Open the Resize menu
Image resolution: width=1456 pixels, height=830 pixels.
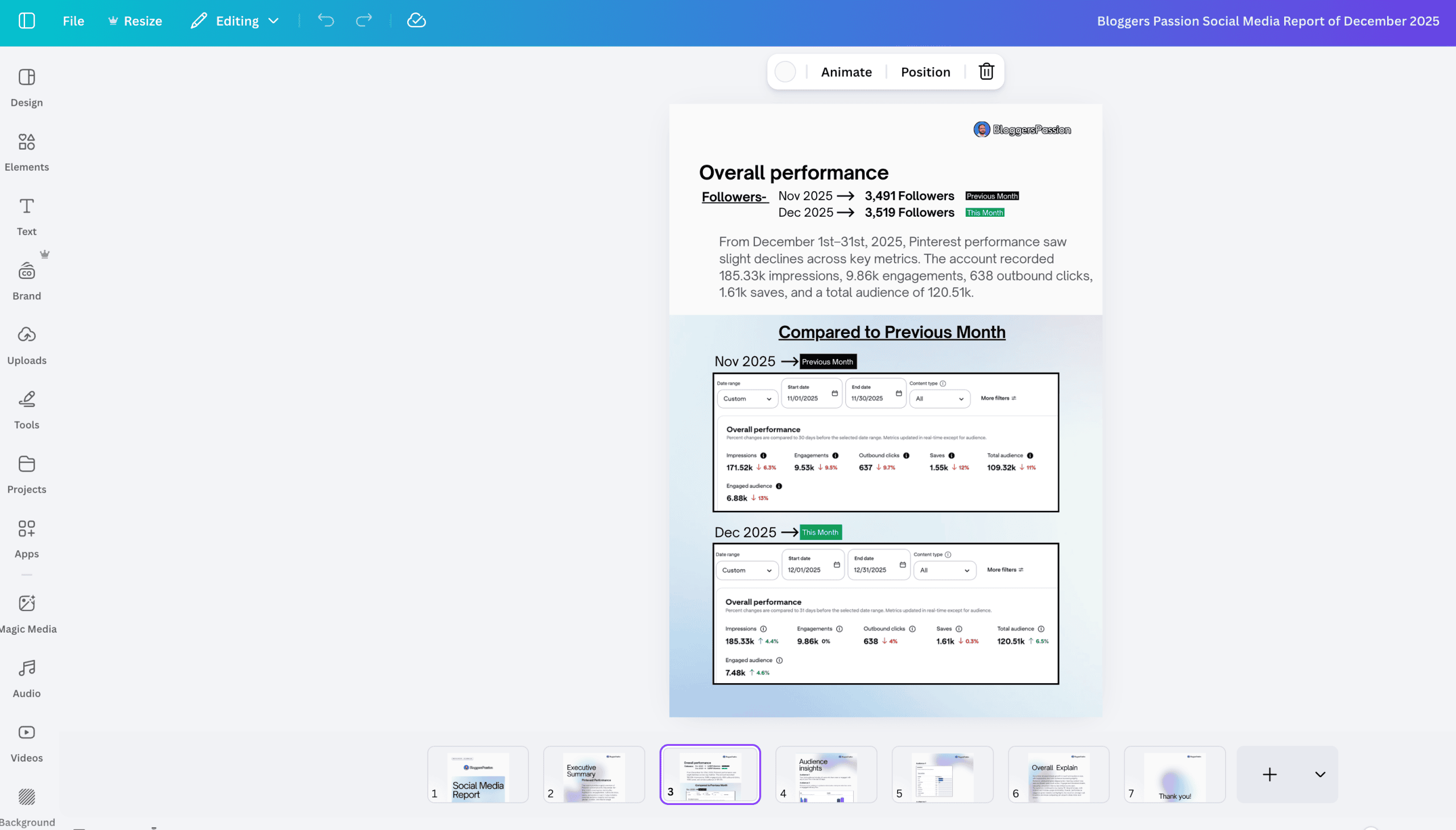(135, 21)
